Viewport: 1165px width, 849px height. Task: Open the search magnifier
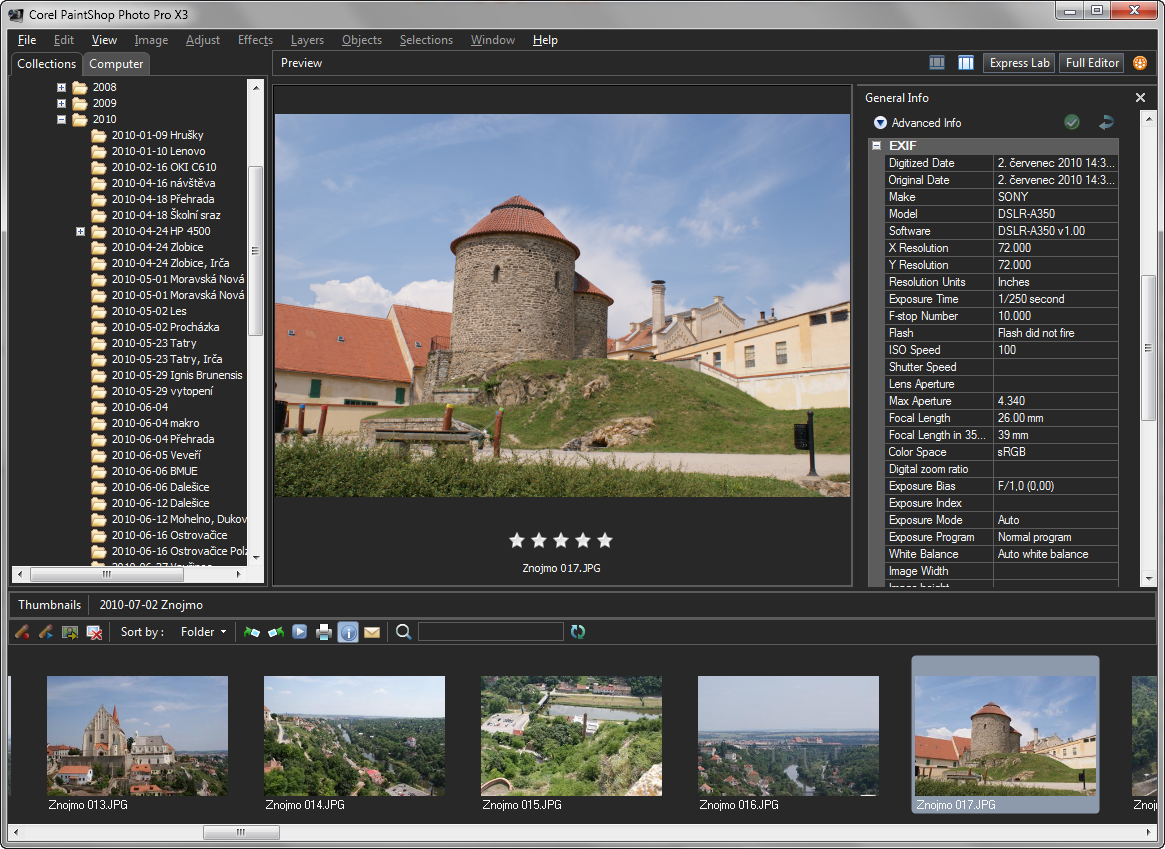tap(404, 631)
